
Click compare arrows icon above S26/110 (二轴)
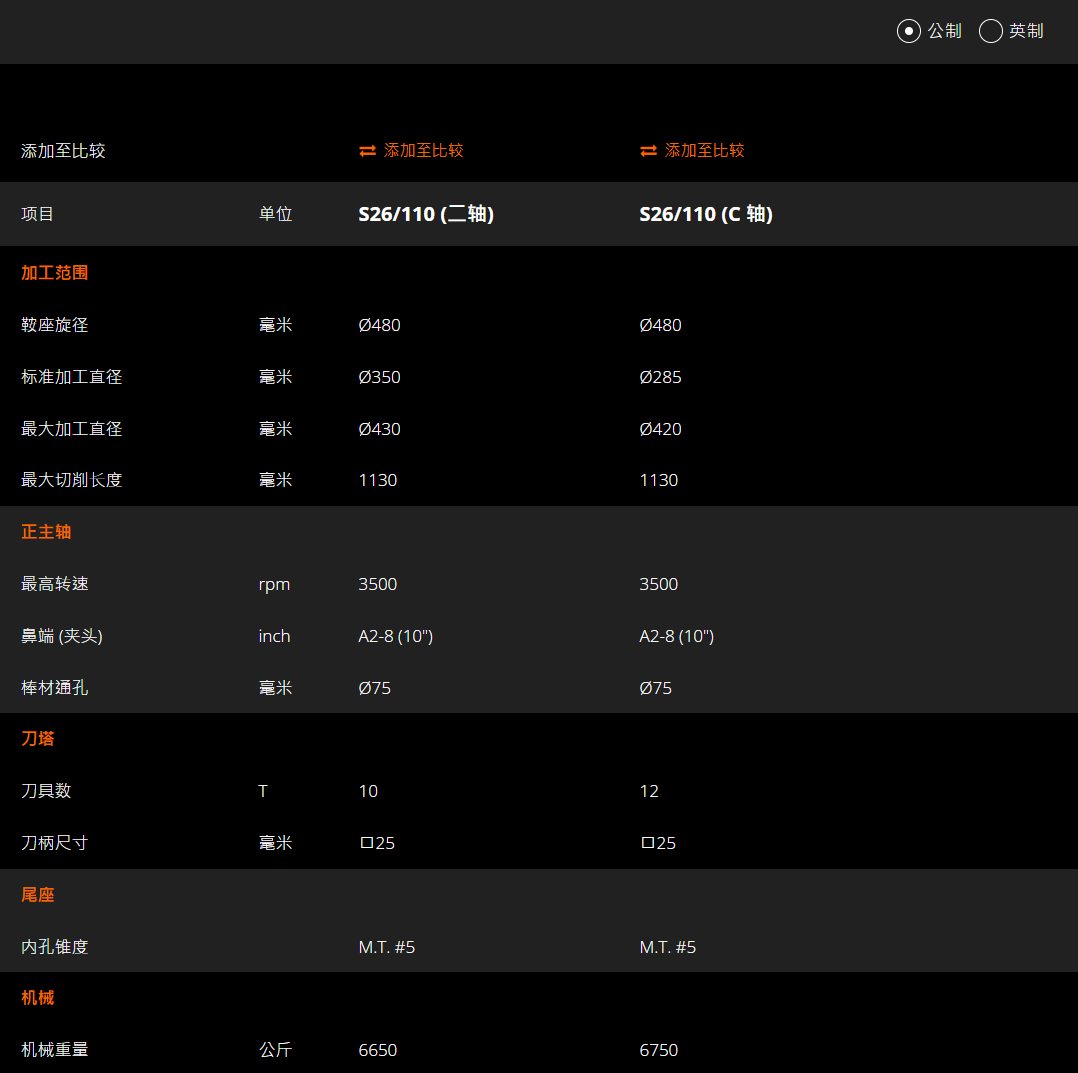click(368, 151)
